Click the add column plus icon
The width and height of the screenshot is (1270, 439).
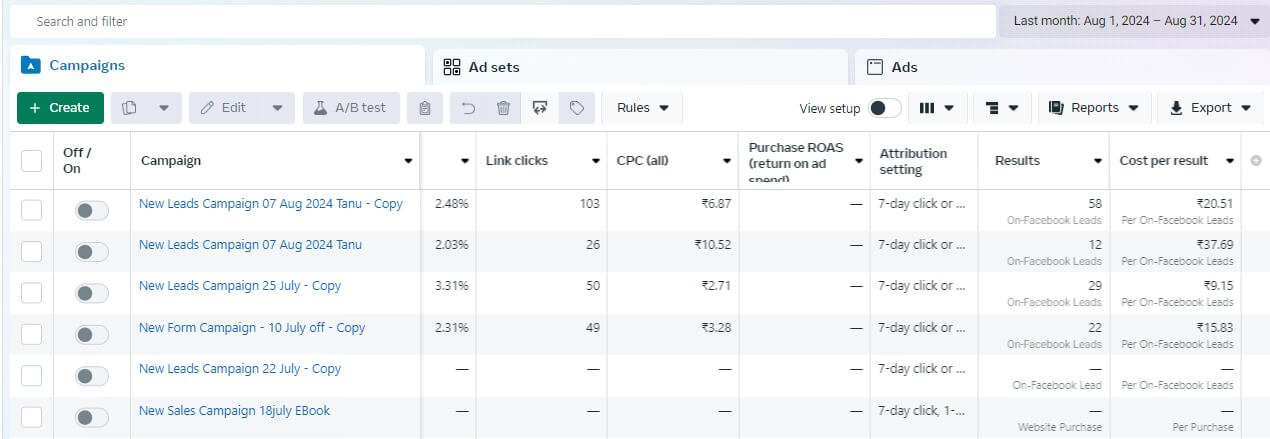pos(1256,161)
